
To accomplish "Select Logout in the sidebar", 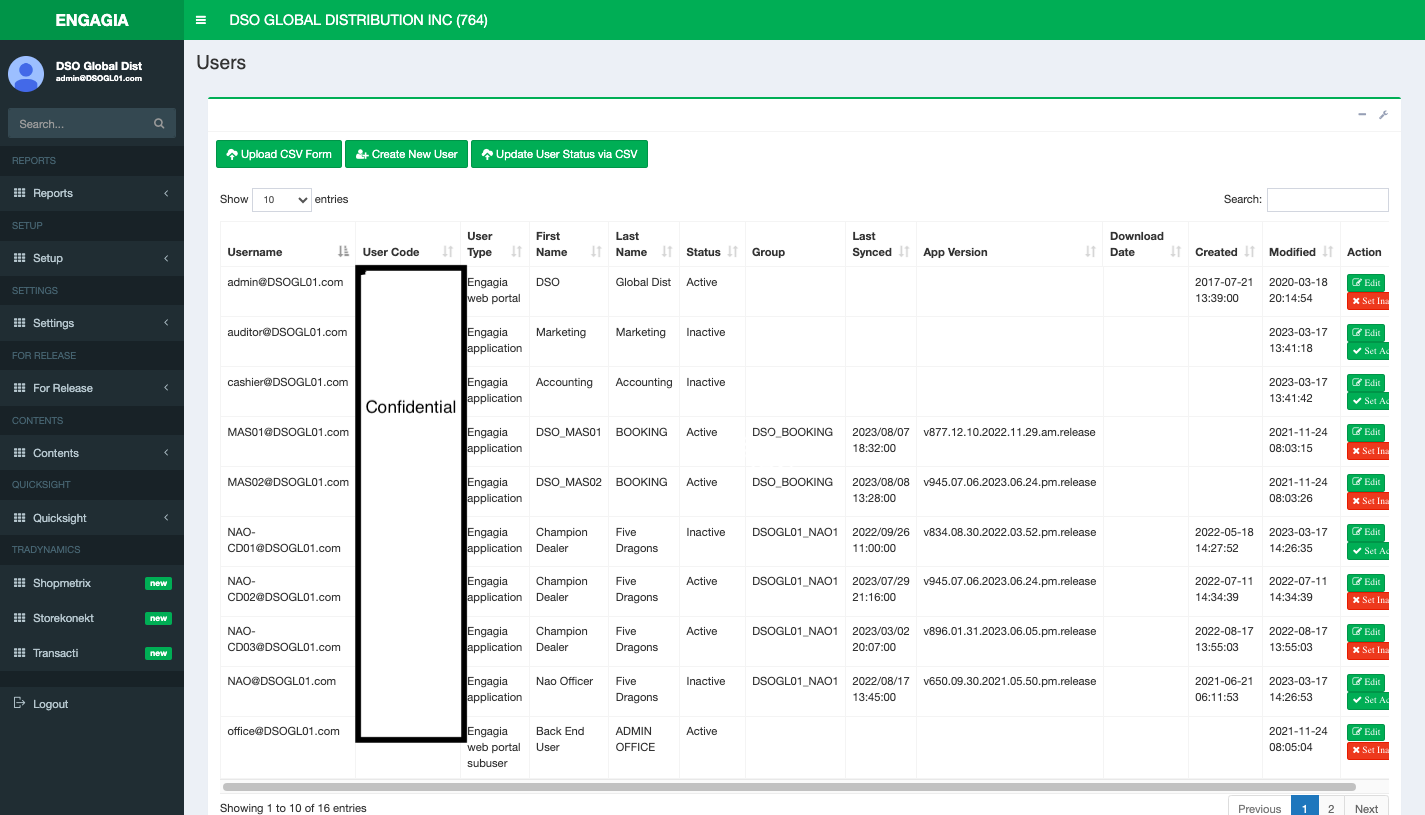I will 92,704.
